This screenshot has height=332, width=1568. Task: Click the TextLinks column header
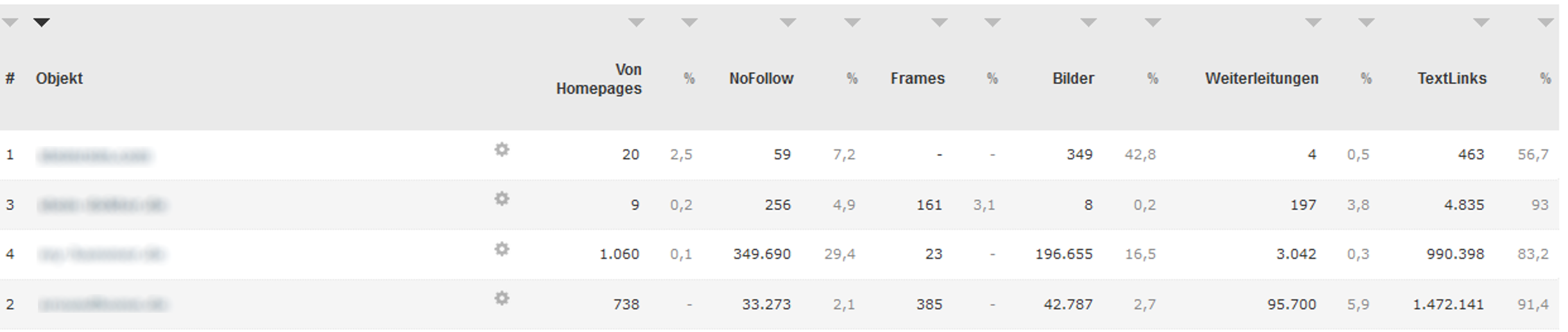point(1452,79)
